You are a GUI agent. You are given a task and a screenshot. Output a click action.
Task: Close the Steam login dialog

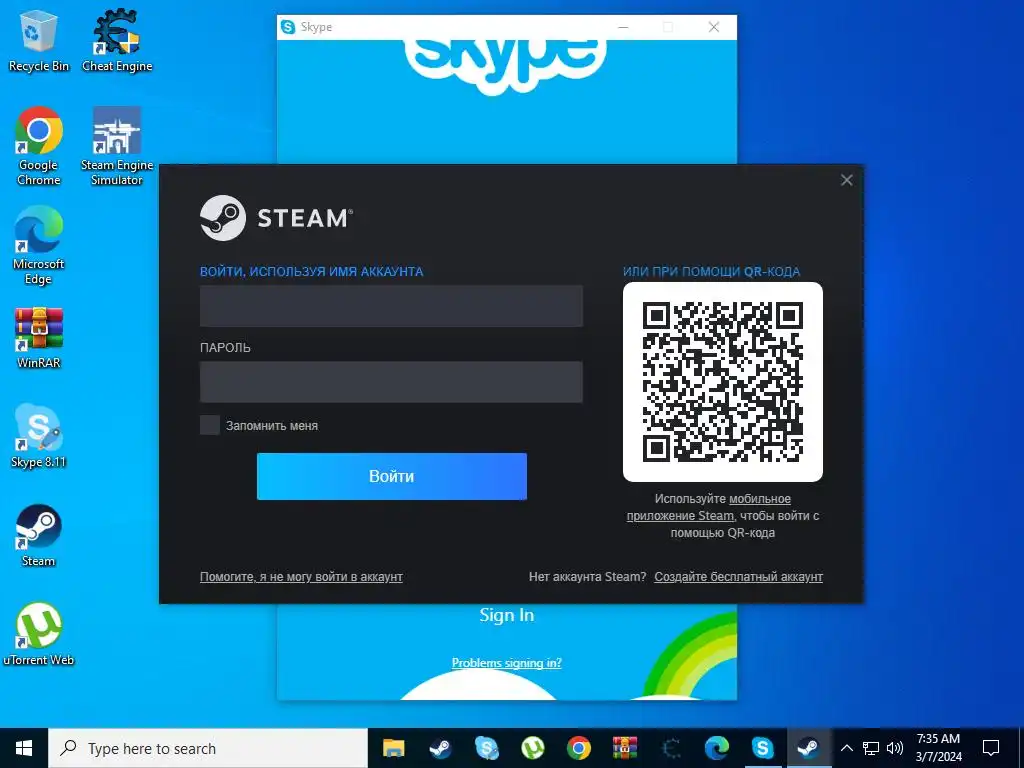[x=846, y=180]
